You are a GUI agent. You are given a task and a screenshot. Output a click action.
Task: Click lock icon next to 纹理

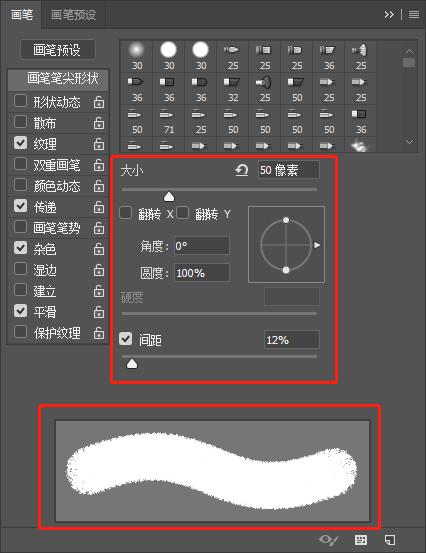tap(99, 144)
